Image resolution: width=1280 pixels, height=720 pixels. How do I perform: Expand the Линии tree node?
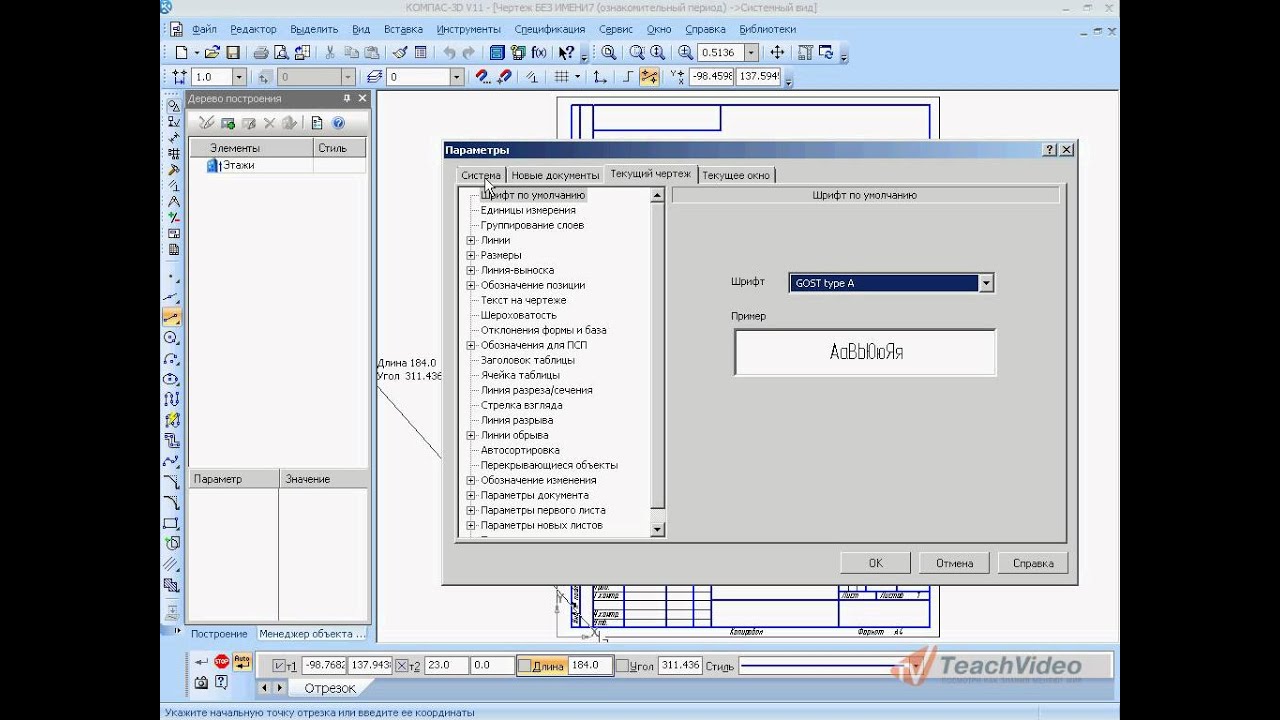[x=471, y=240]
